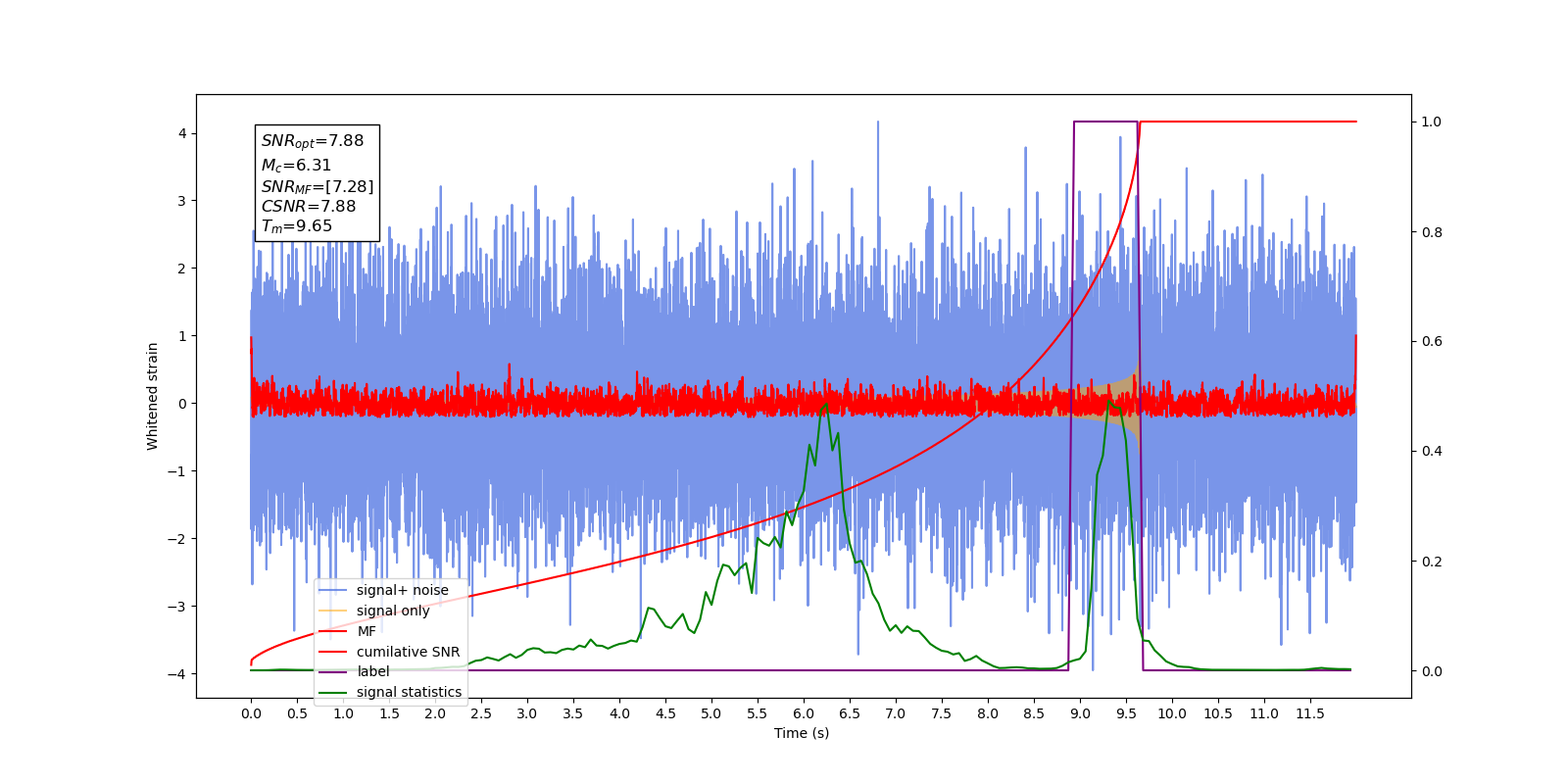The width and height of the screenshot is (1568, 784).
Task: Click the left axis tick label 0
Action: coord(182,404)
